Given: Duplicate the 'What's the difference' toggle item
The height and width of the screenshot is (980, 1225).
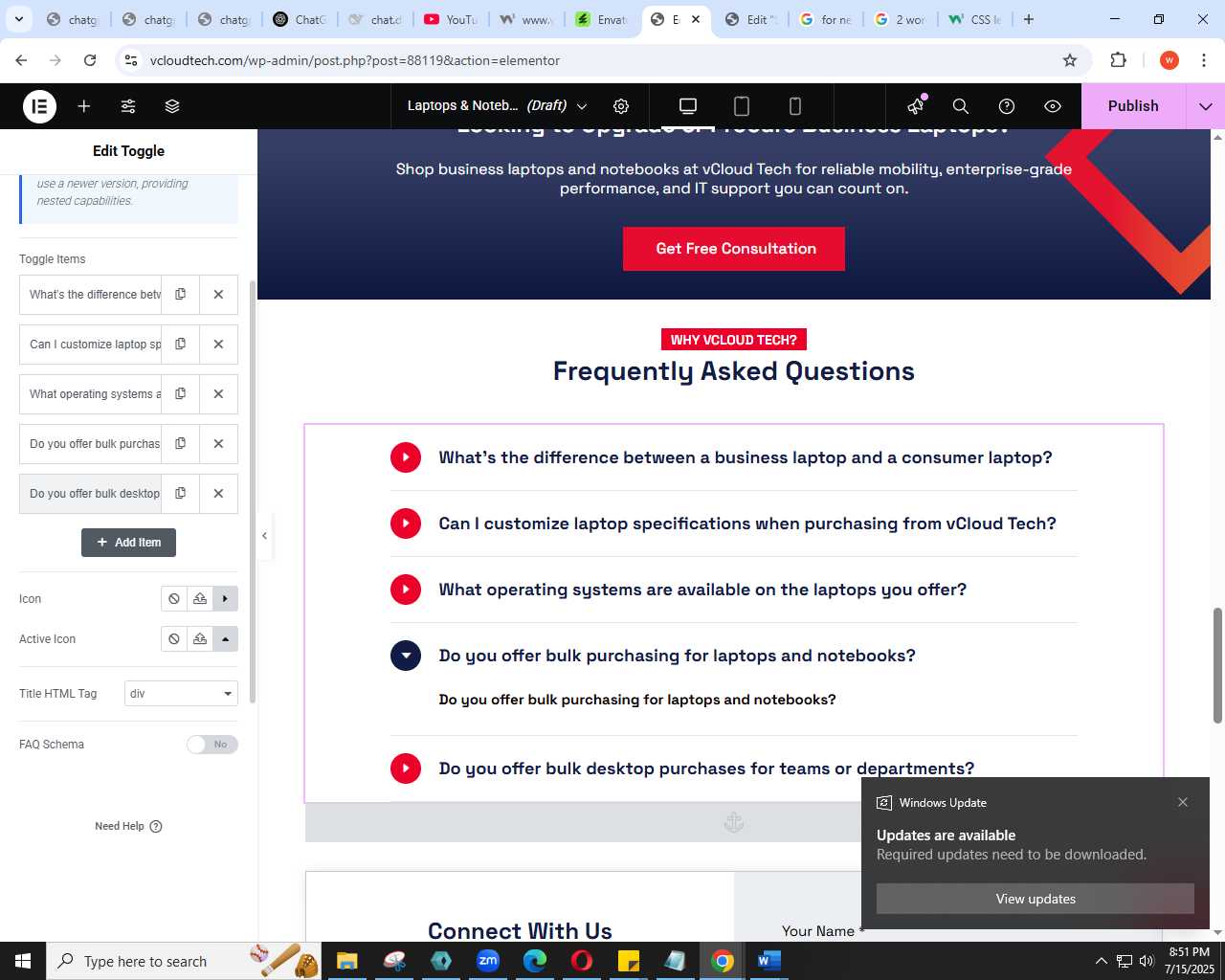Looking at the screenshot, I should coord(180,295).
